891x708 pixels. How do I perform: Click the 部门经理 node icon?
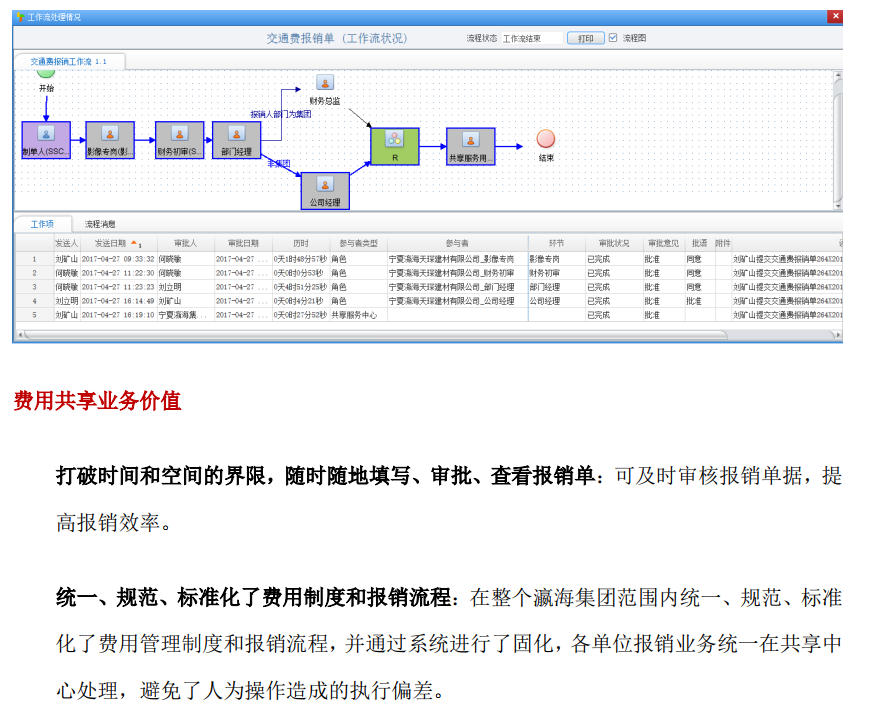pyautogui.click(x=236, y=133)
